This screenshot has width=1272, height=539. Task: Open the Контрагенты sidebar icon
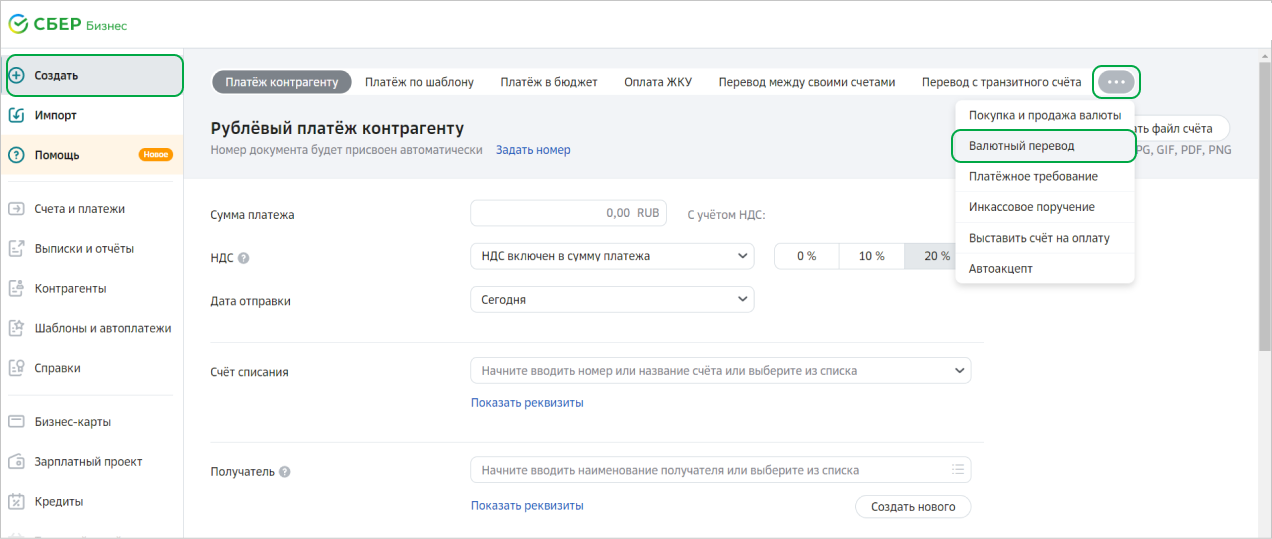tap(16, 288)
